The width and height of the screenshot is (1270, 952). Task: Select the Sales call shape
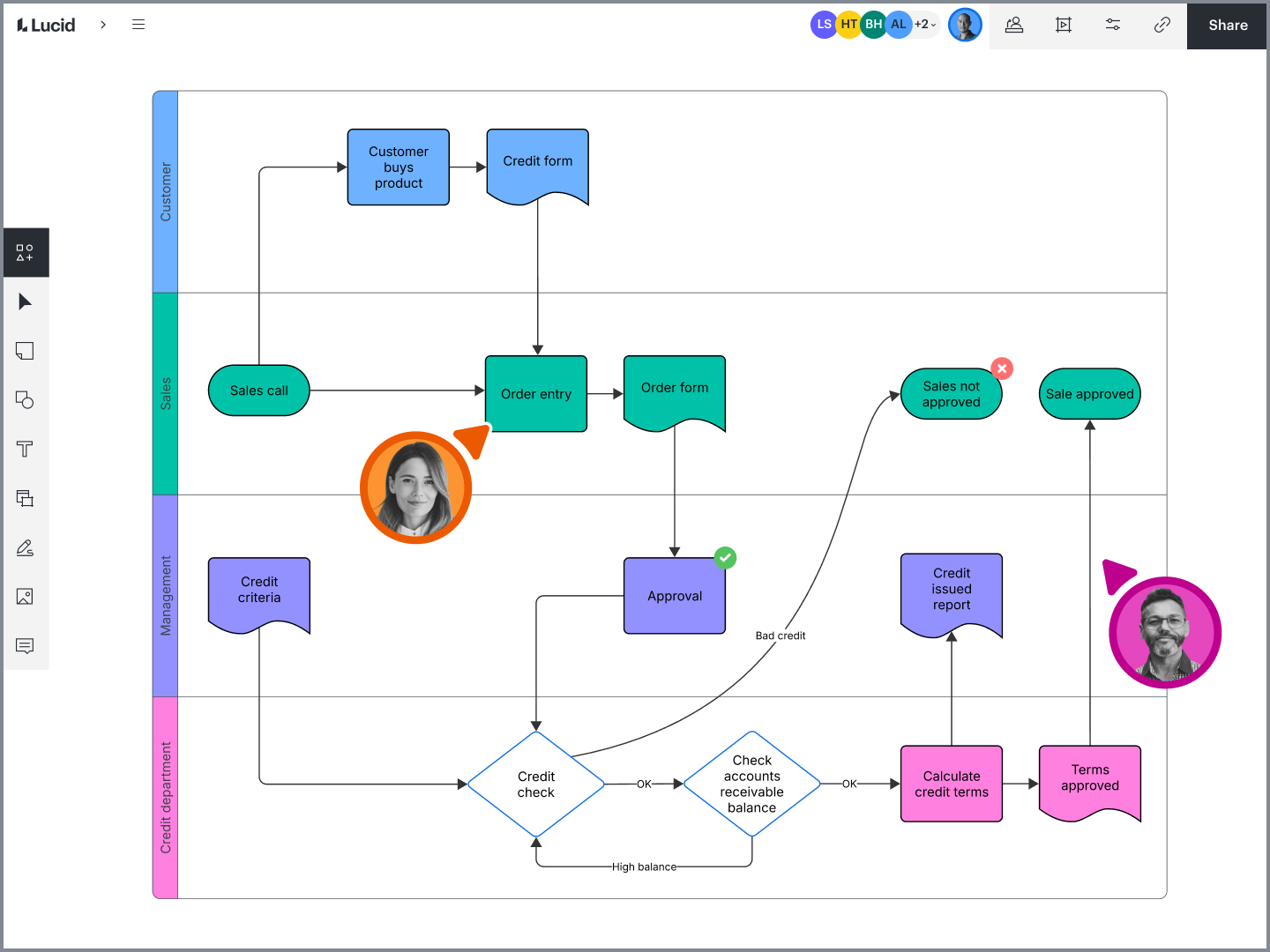259,390
